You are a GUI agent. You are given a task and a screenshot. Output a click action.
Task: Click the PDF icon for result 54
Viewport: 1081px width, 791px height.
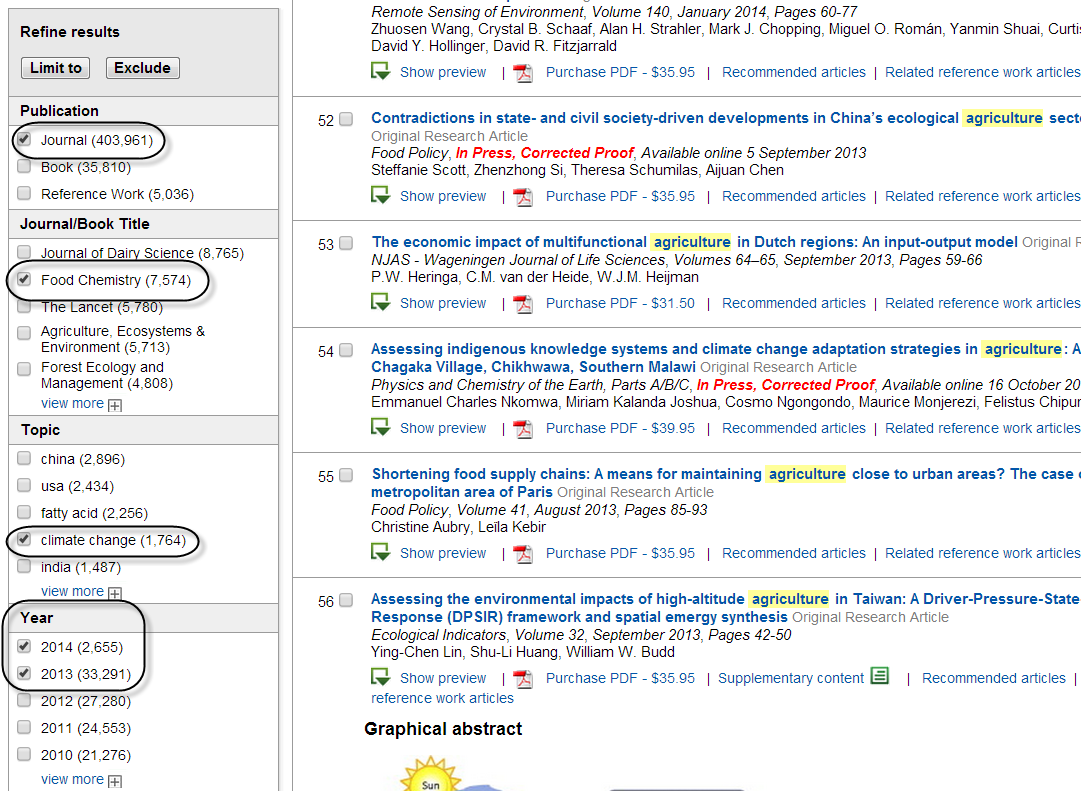click(523, 428)
